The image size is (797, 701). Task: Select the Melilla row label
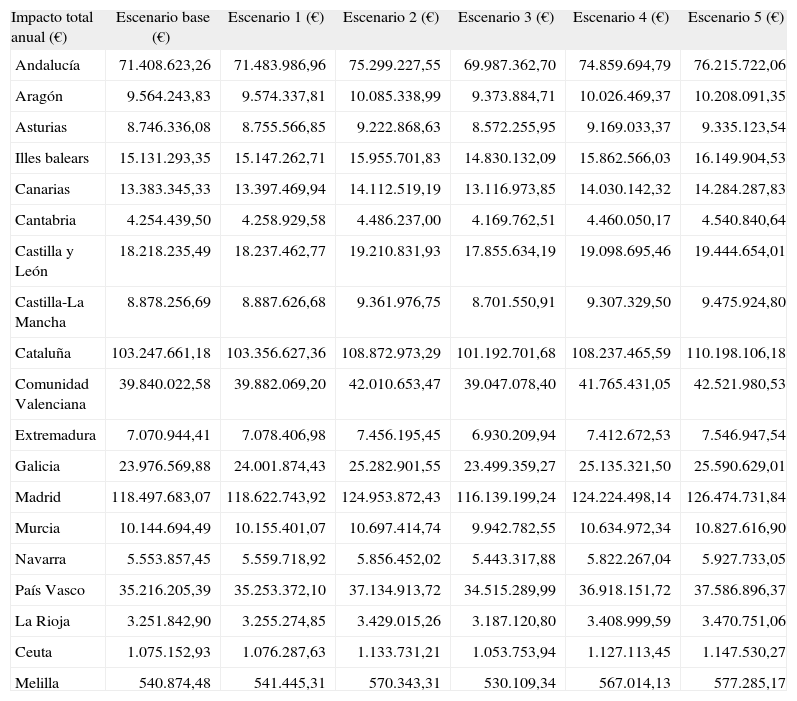pos(38,683)
